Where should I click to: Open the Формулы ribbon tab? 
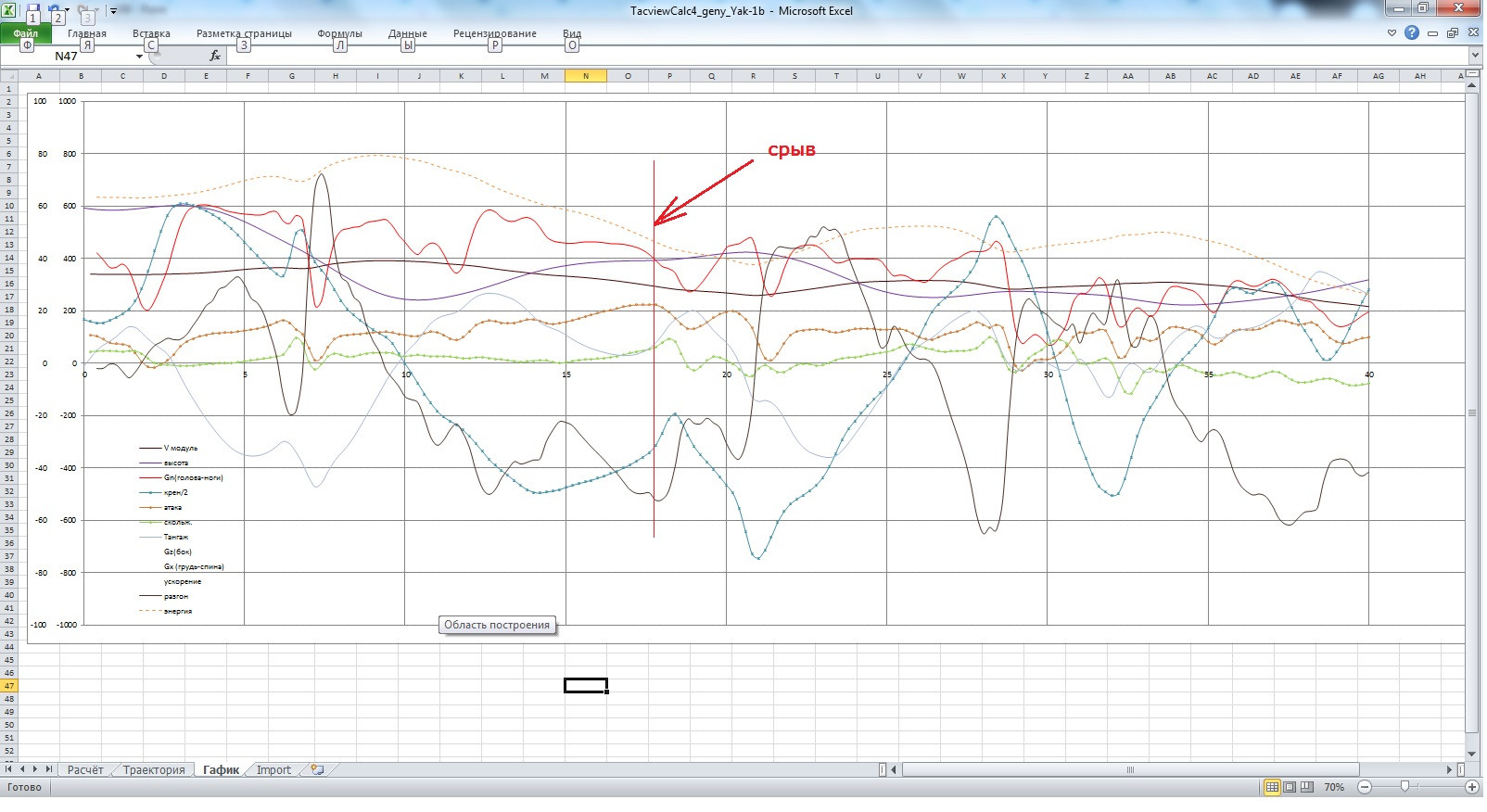pos(339,33)
